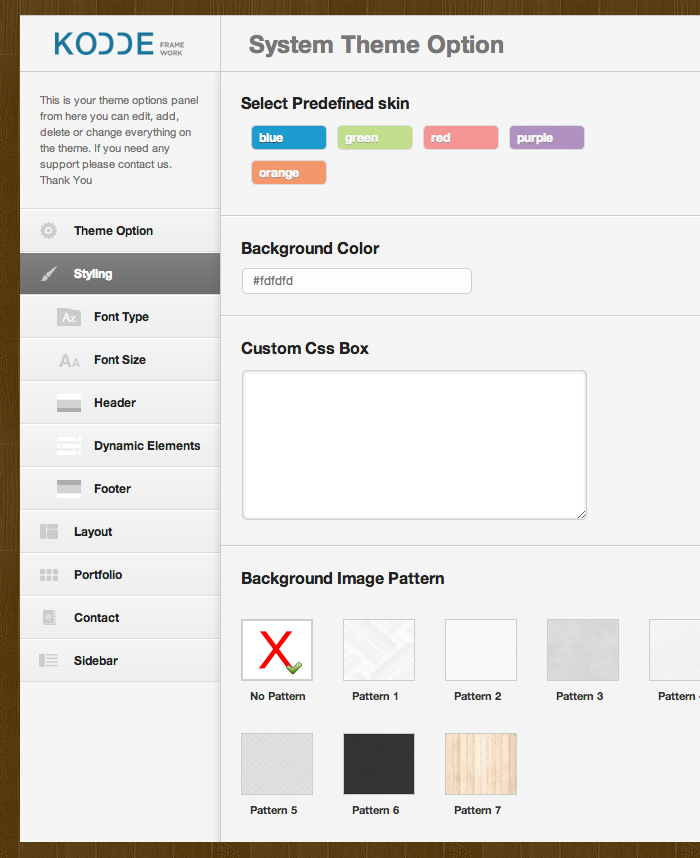Select the wood Pattern 7 thumbnail
This screenshot has width=700, height=858.
point(481,764)
